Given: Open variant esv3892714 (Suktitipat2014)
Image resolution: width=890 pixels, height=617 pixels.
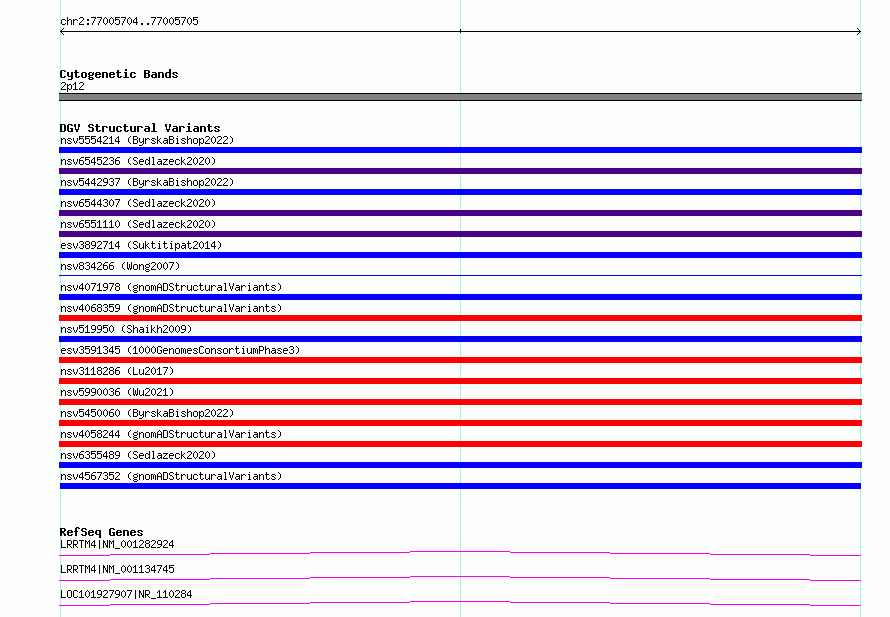Looking at the screenshot, I should coord(141,245).
